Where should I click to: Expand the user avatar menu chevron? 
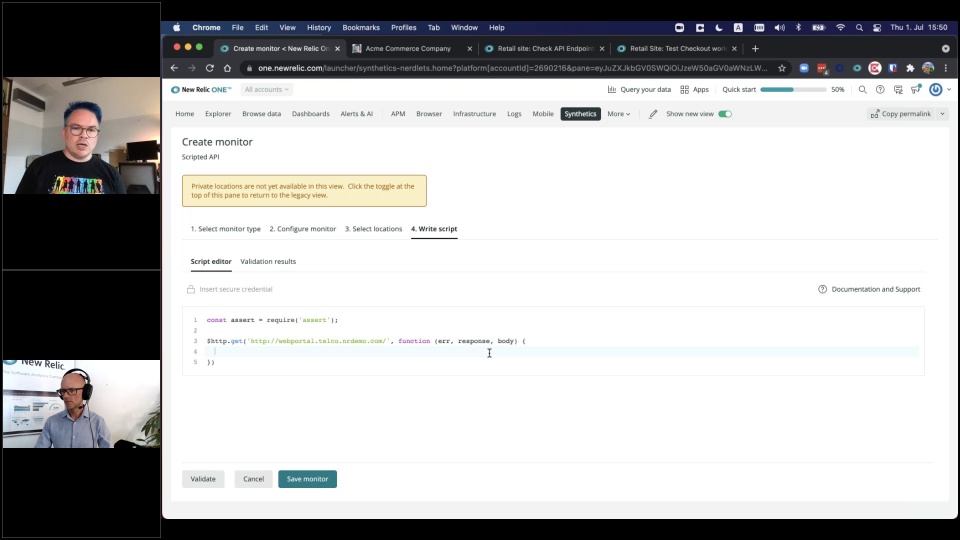pyautogui.click(x=949, y=89)
